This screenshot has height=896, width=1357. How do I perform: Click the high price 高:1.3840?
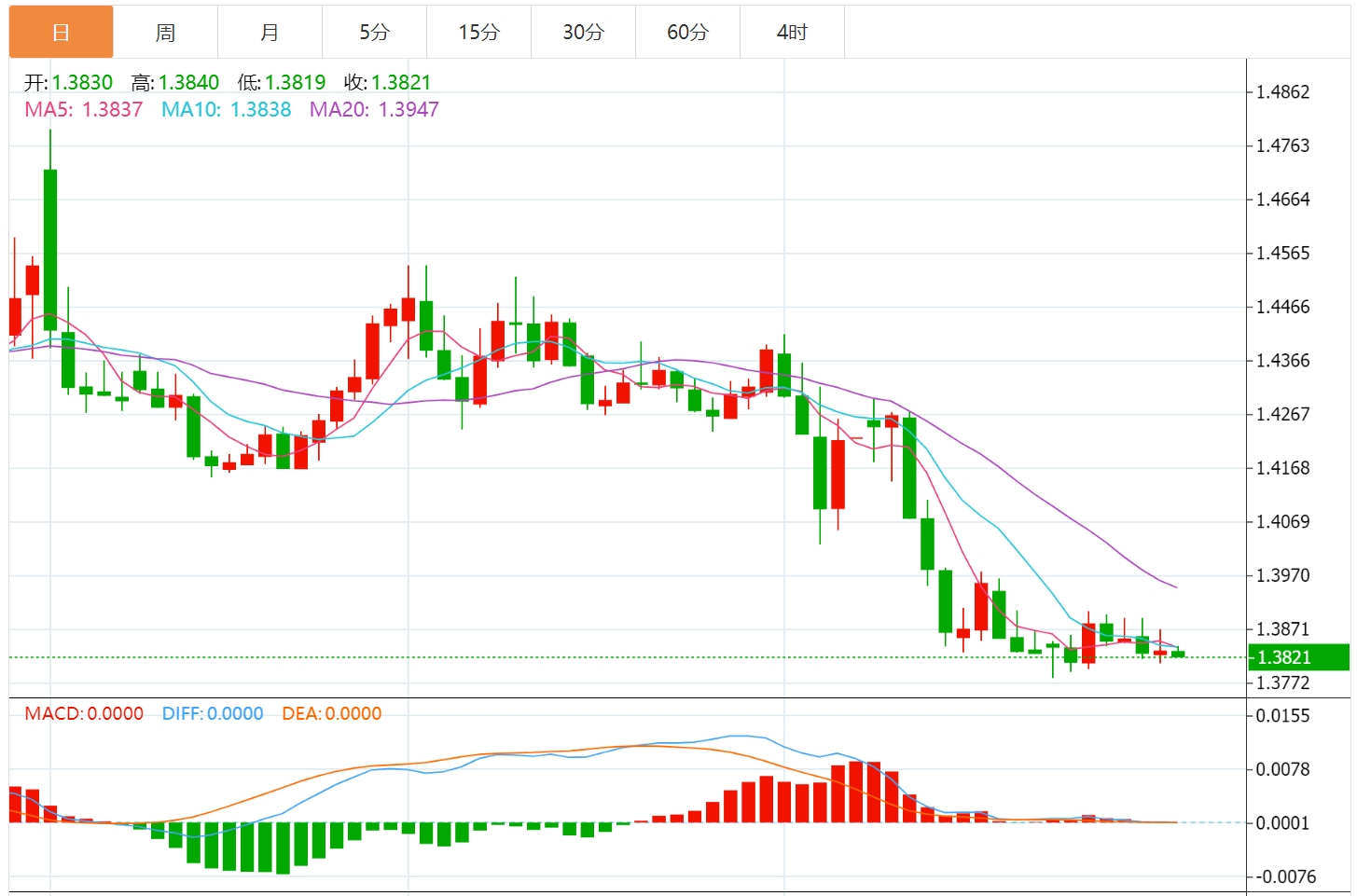tap(175, 82)
